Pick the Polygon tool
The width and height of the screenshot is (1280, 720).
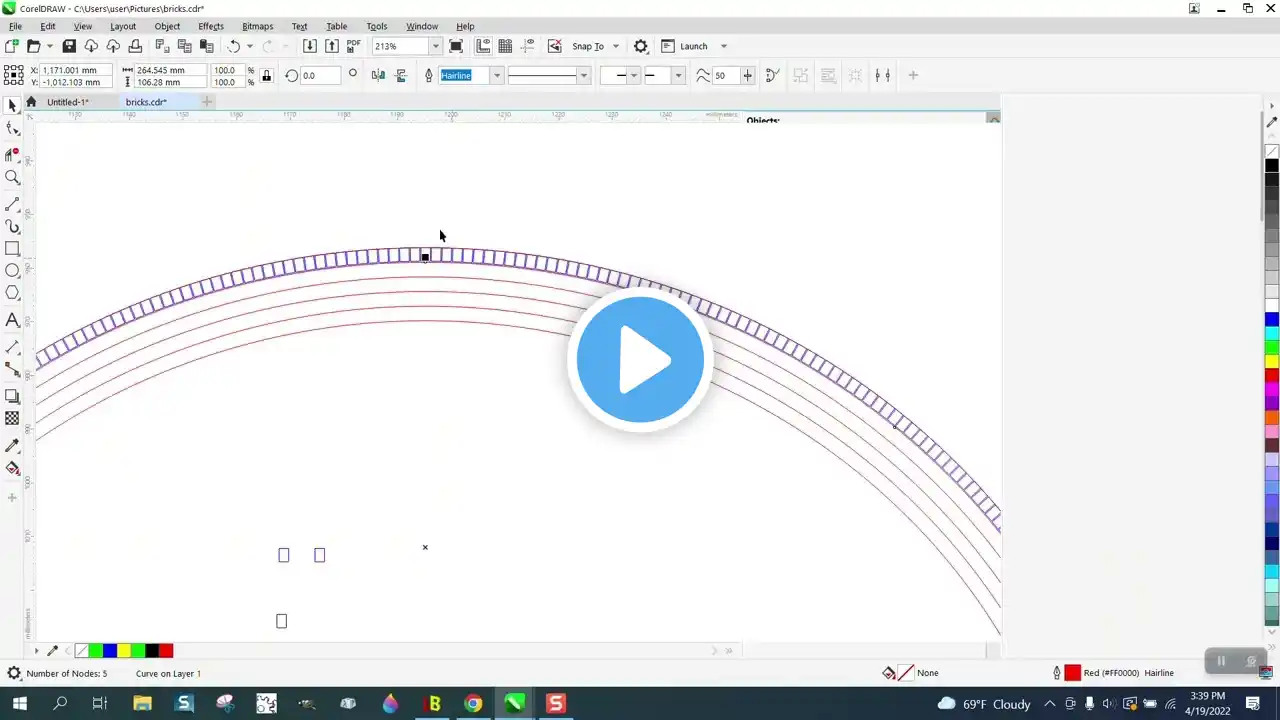[13, 293]
